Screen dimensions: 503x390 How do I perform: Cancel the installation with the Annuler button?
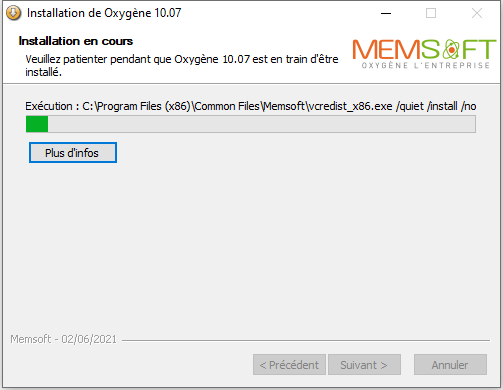tap(450, 365)
